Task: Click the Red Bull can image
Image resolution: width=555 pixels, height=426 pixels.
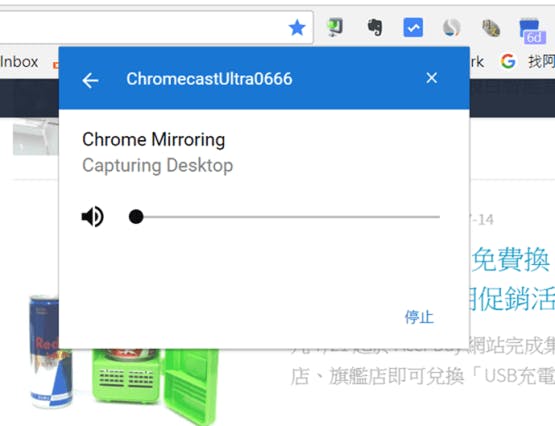Action: point(50,352)
